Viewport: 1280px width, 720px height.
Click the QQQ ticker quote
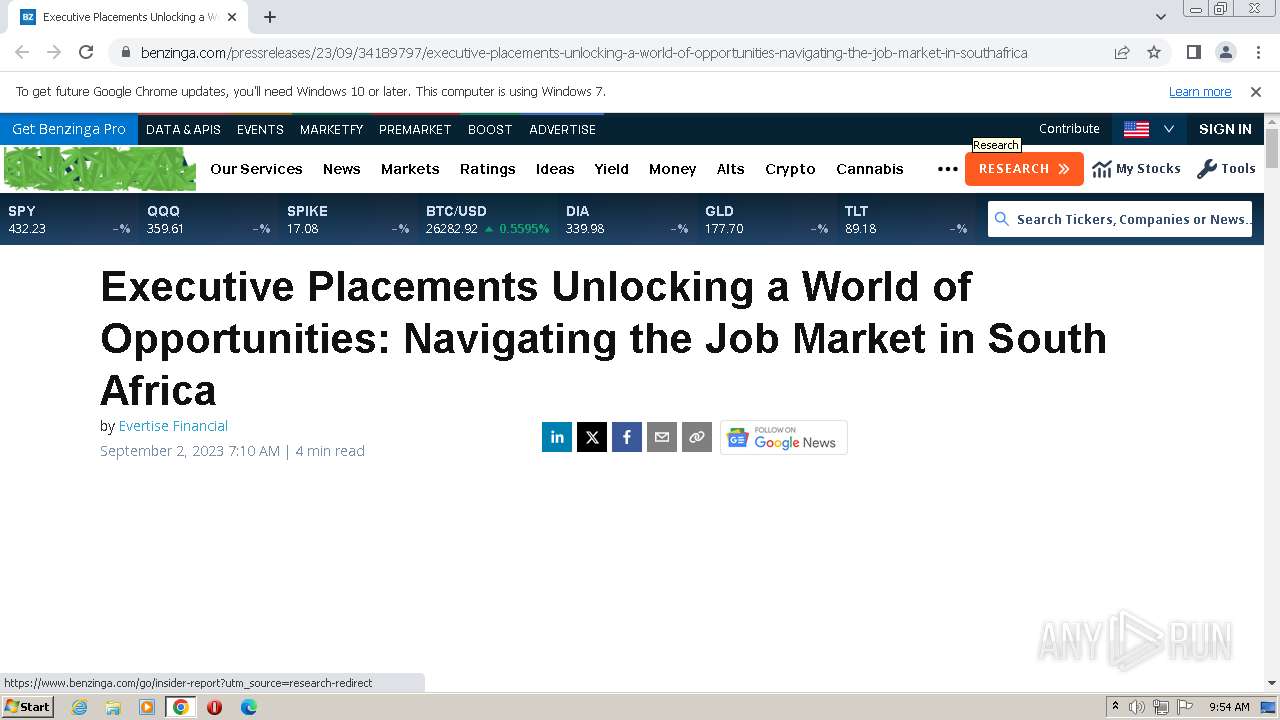pyautogui.click(x=209, y=219)
